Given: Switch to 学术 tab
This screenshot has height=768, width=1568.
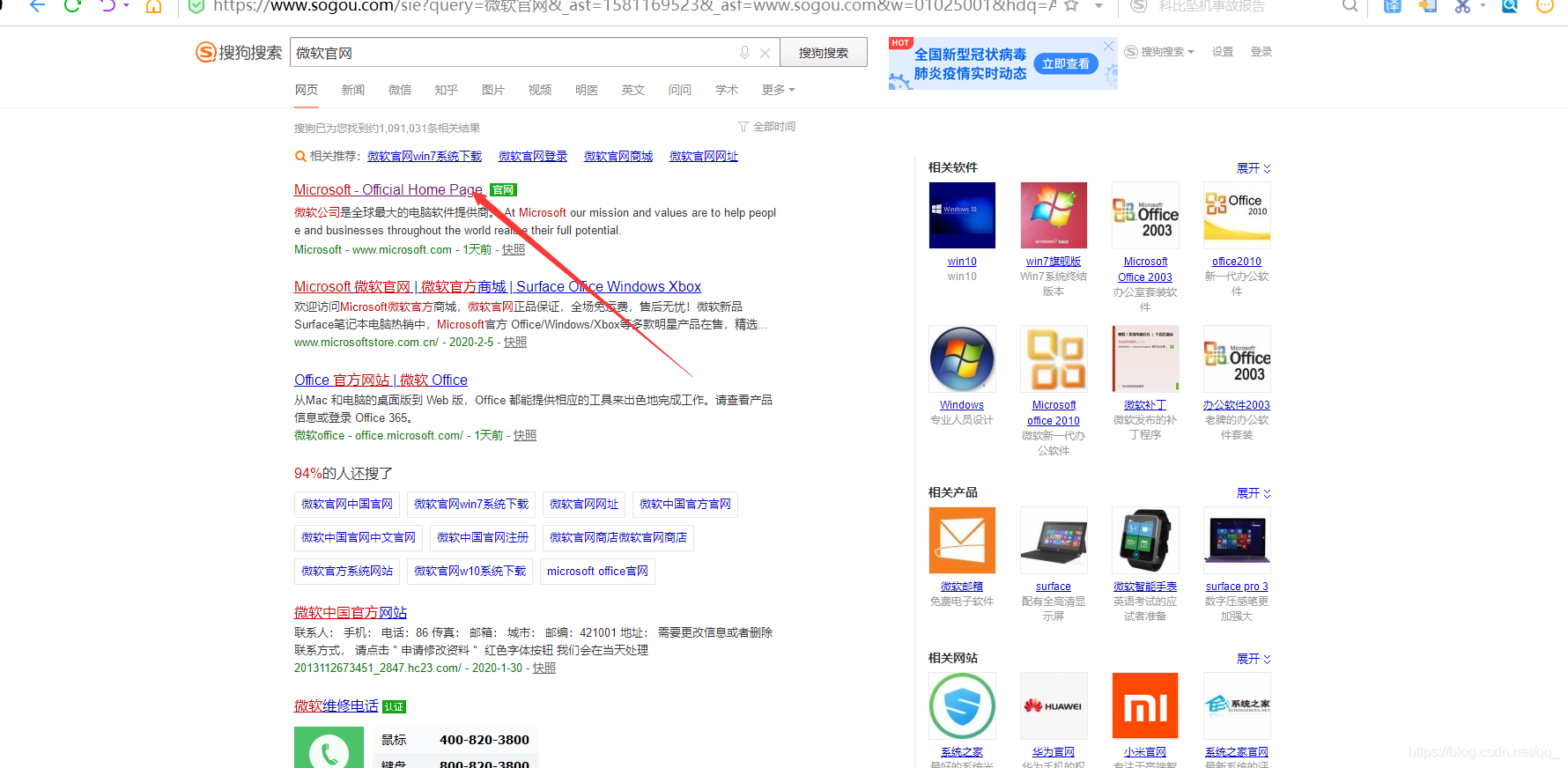Looking at the screenshot, I should 727,90.
